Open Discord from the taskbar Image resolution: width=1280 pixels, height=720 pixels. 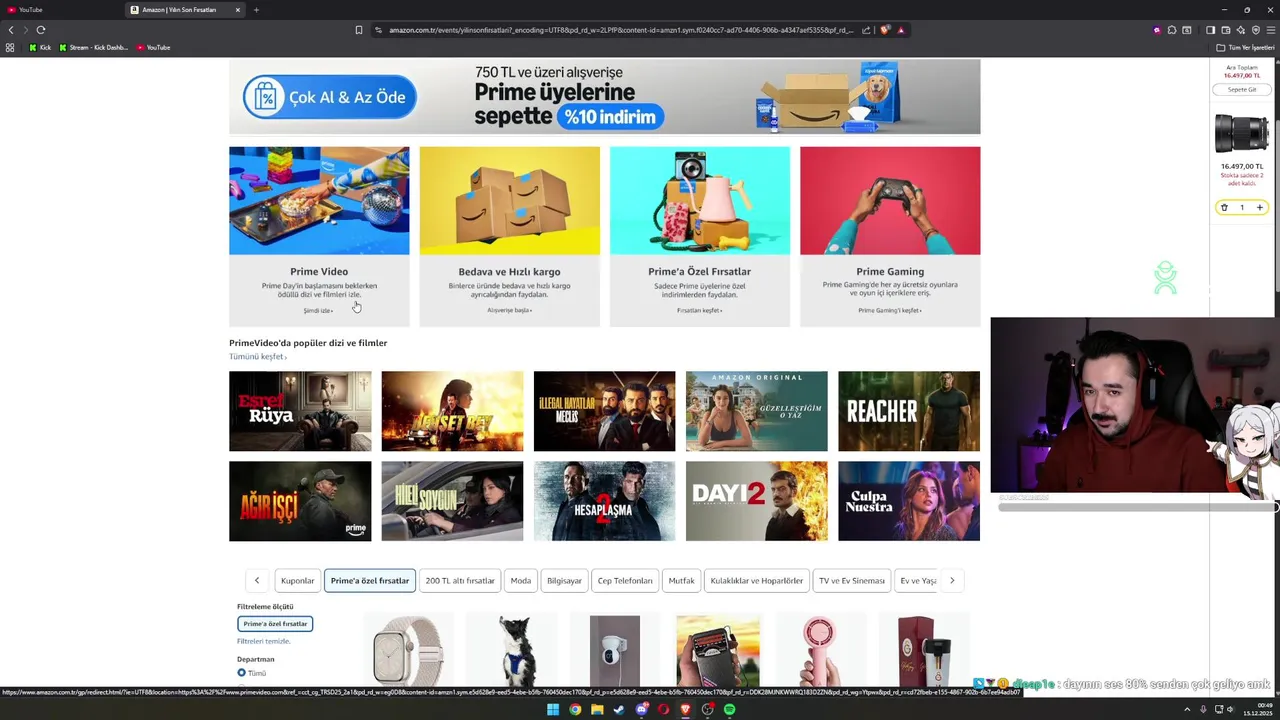pos(641,710)
